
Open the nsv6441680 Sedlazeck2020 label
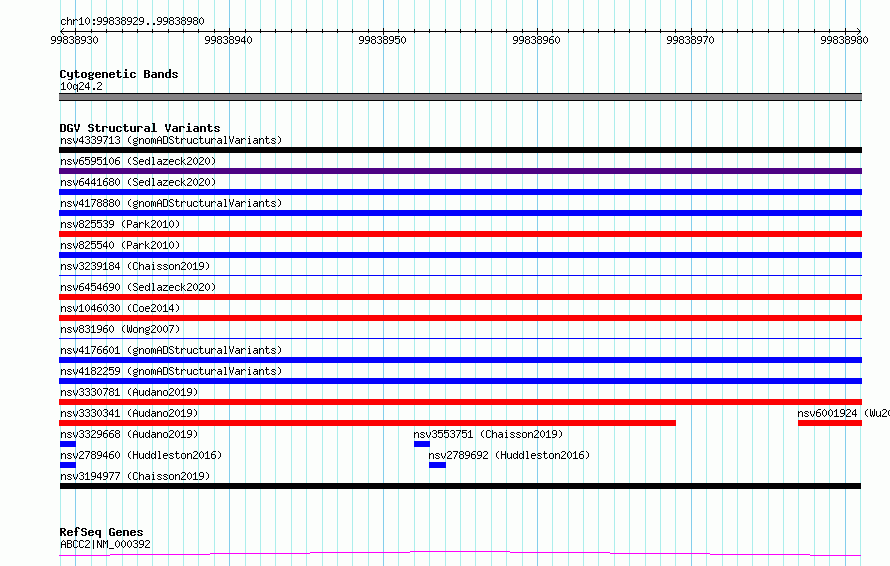[x=138, y=182]
